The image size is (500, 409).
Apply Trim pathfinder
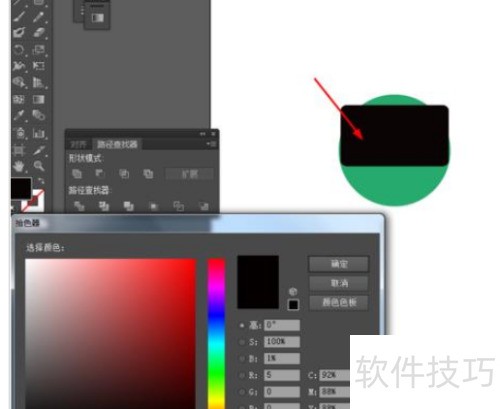pyautogui.click(x=104, y=206)
